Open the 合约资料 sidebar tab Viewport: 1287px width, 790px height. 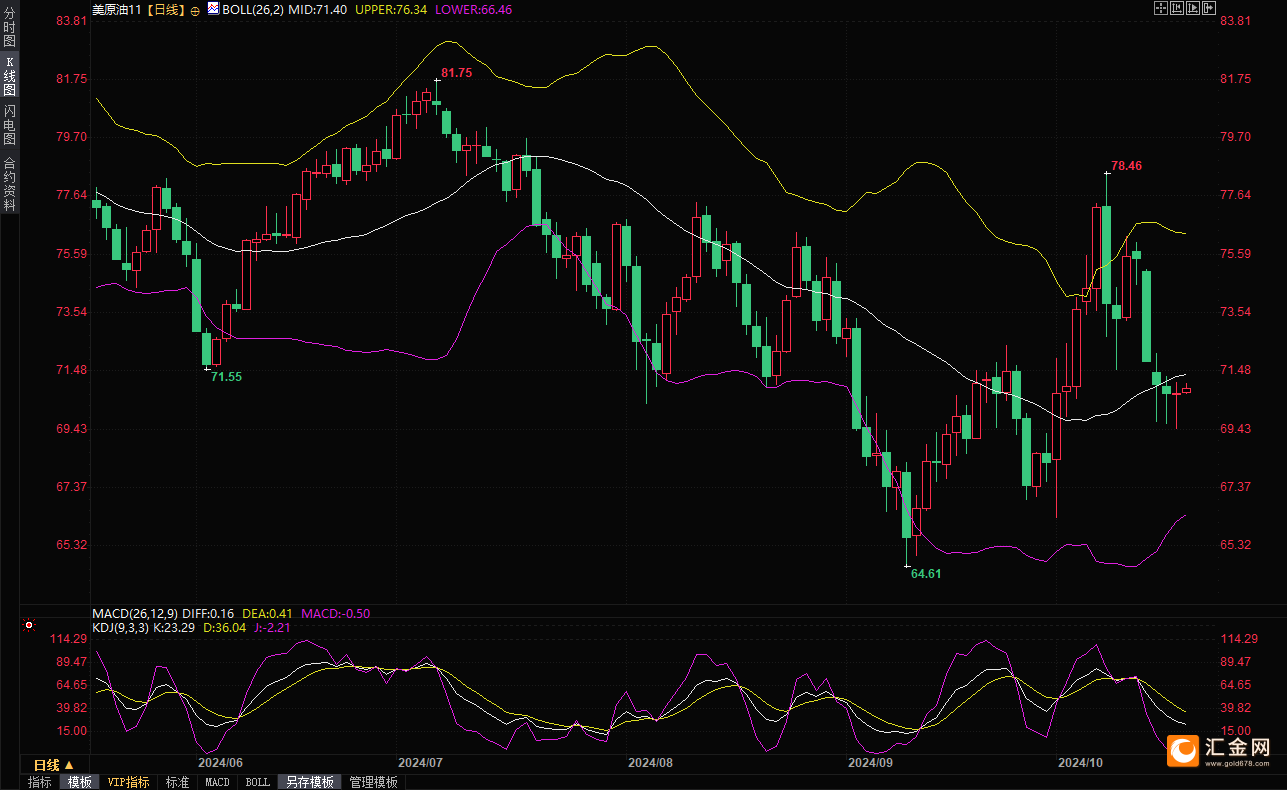click(9, 182)
